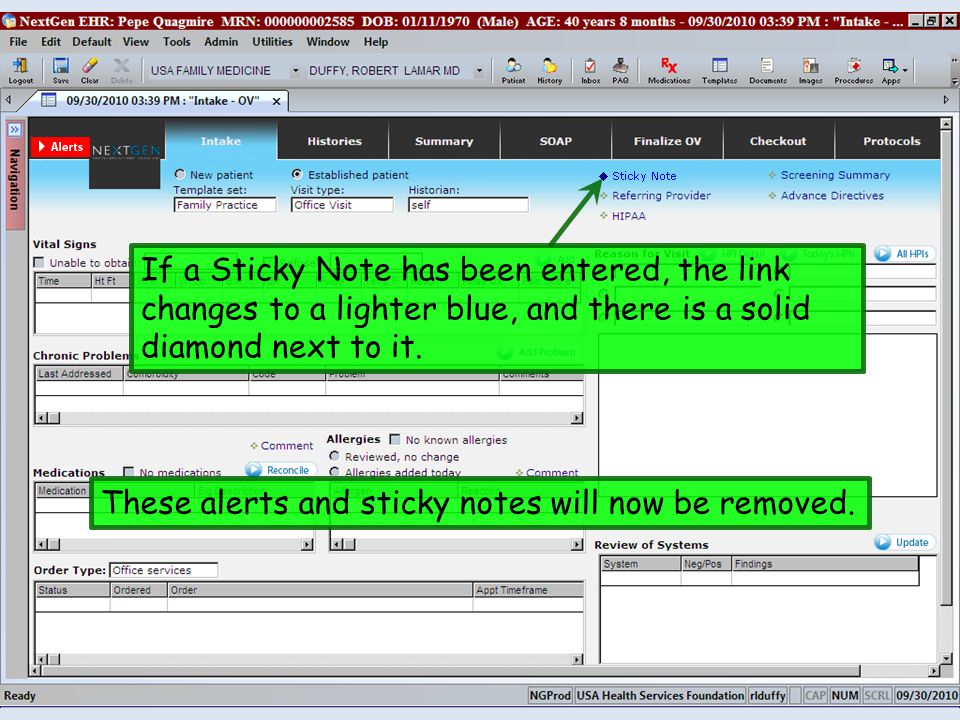Save the encounter with Save icon

coord(61,70)
